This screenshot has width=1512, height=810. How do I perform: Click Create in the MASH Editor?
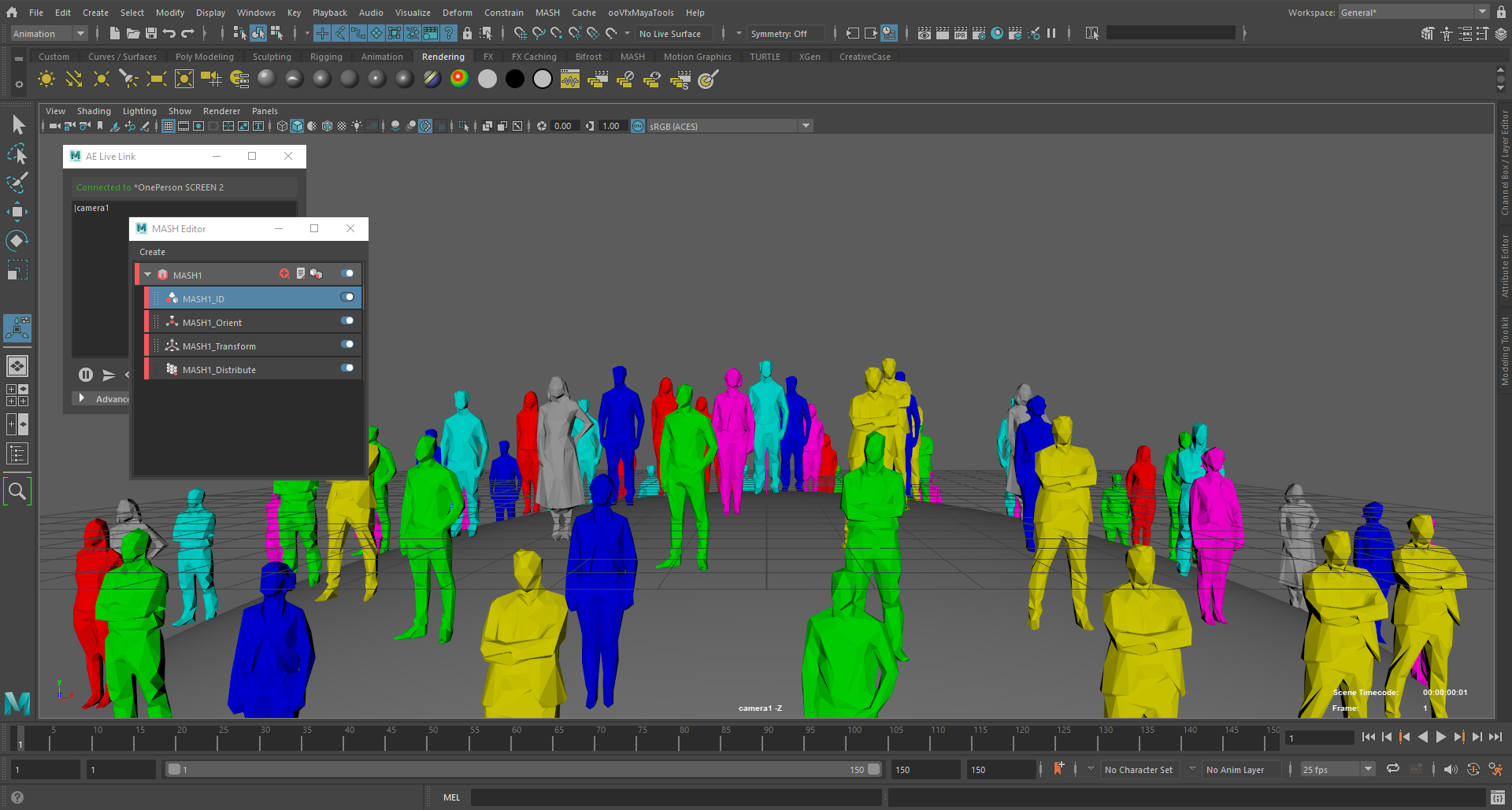152,252
